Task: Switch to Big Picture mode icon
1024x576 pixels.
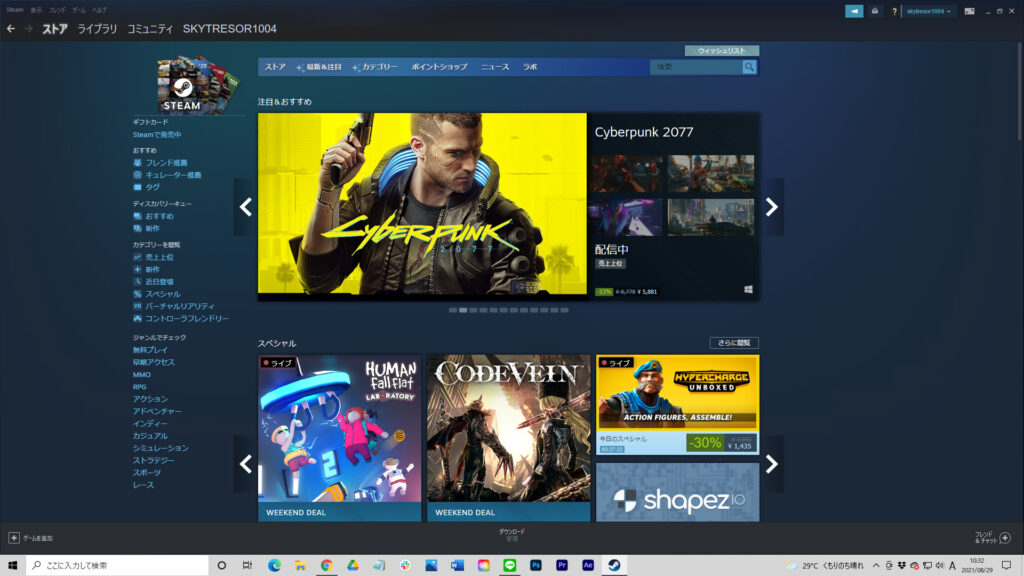Action: pos(969,11)
